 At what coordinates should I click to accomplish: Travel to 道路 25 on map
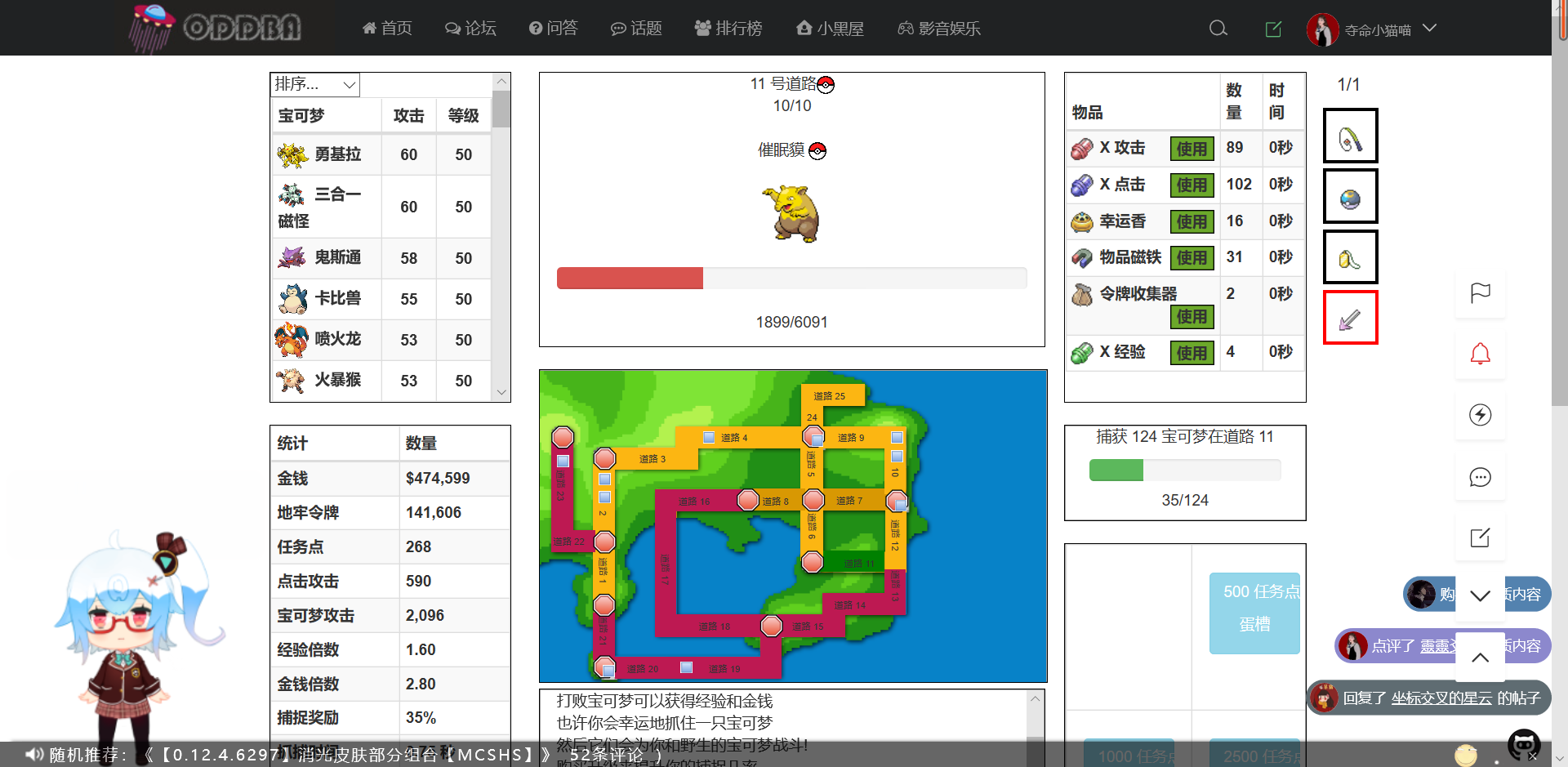tap(829, 396)
